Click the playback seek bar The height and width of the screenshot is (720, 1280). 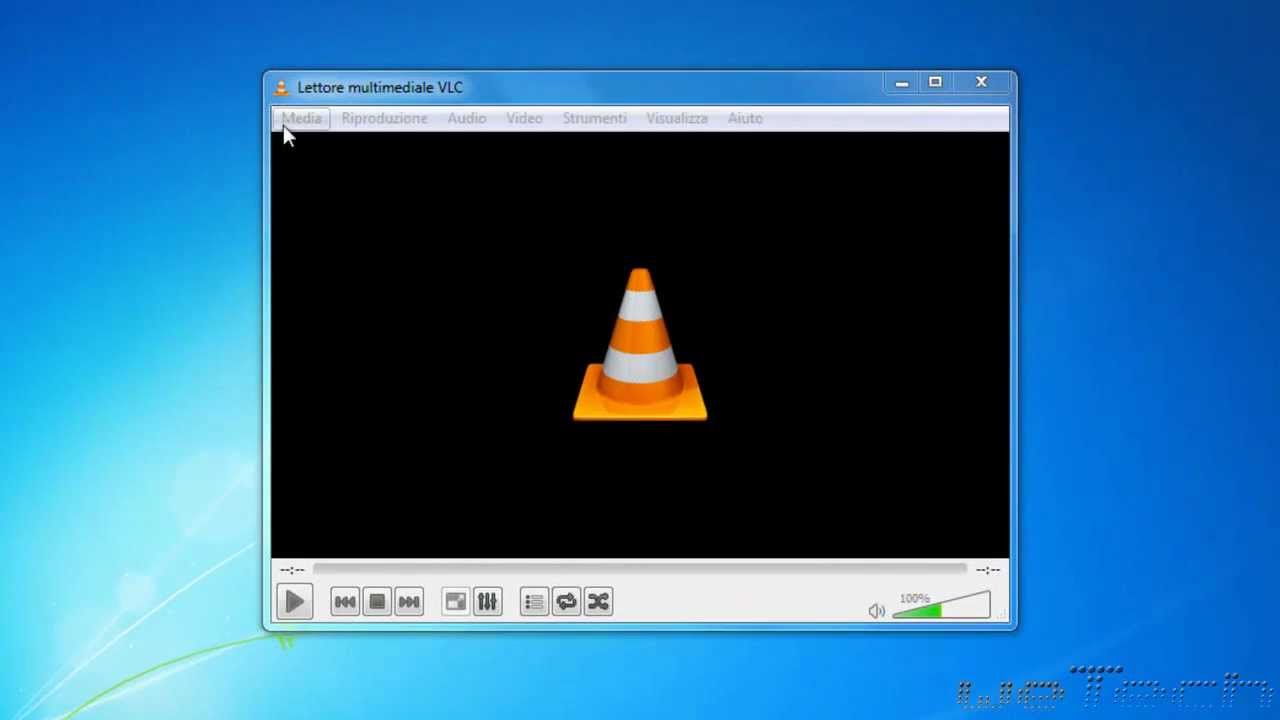click(640, 569)
